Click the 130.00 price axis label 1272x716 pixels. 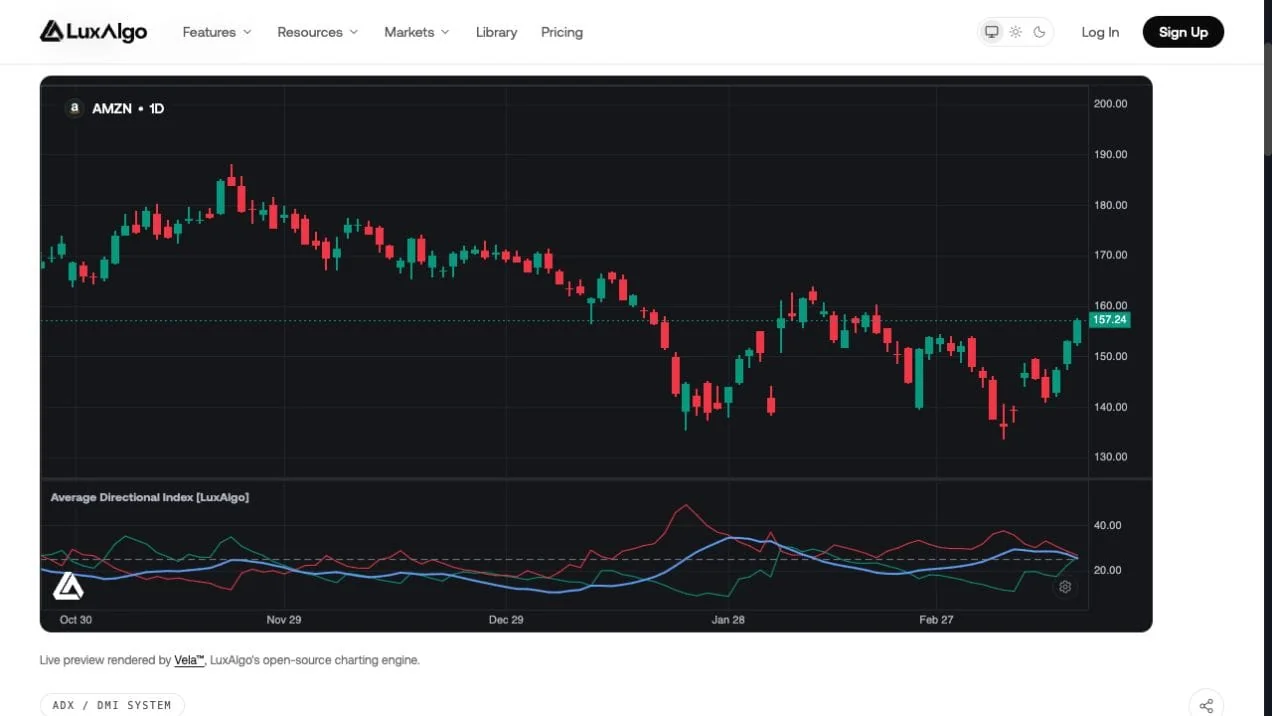click(x=1111, y=457)
